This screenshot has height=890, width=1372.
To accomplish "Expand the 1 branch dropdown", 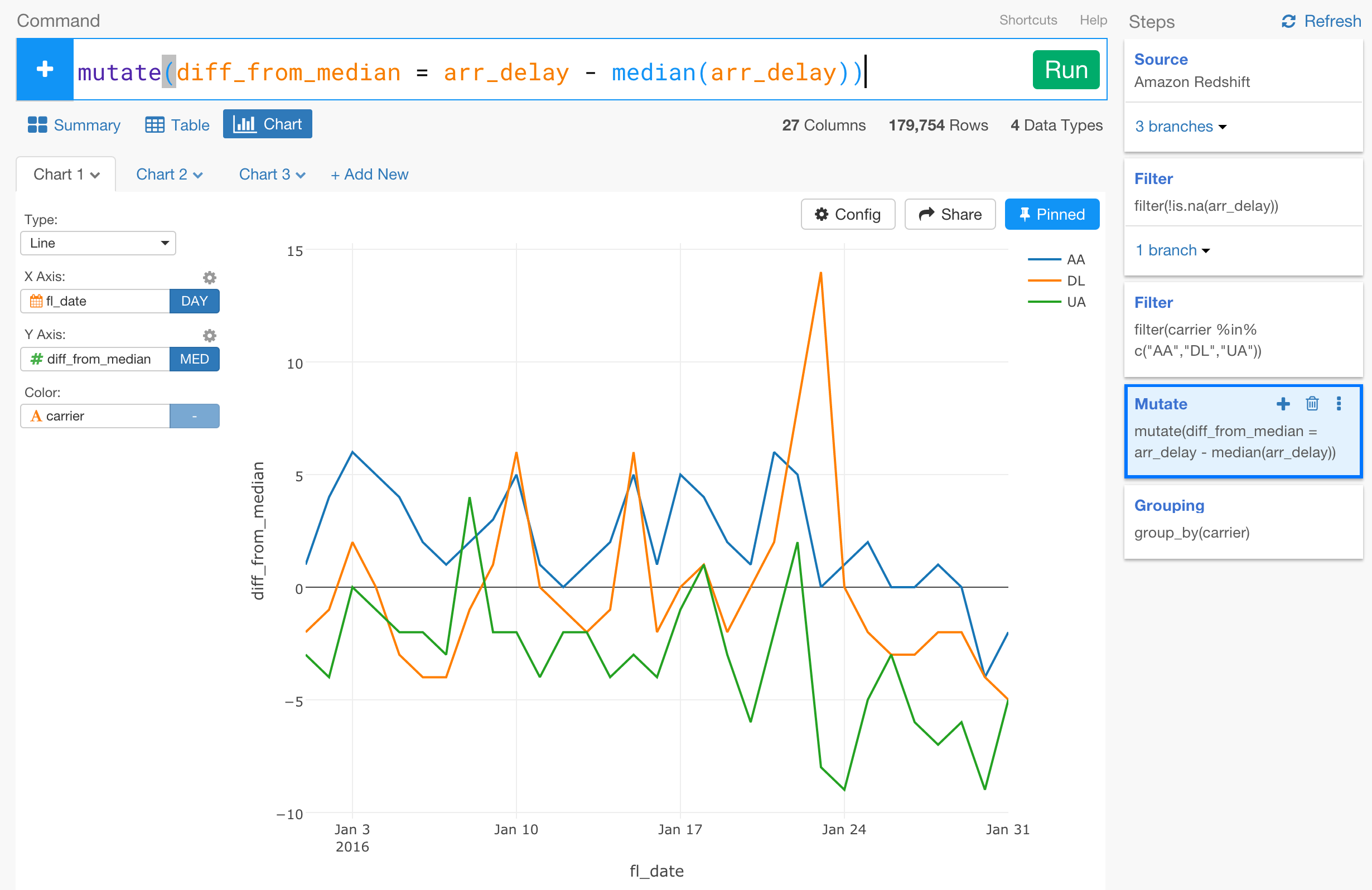I will click(x=1172, y=251).
